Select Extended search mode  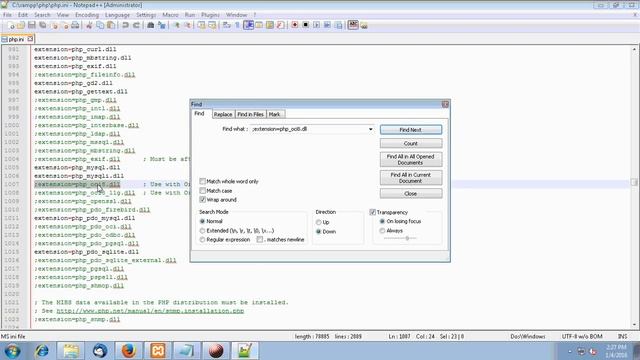click(x=202, y=231)
